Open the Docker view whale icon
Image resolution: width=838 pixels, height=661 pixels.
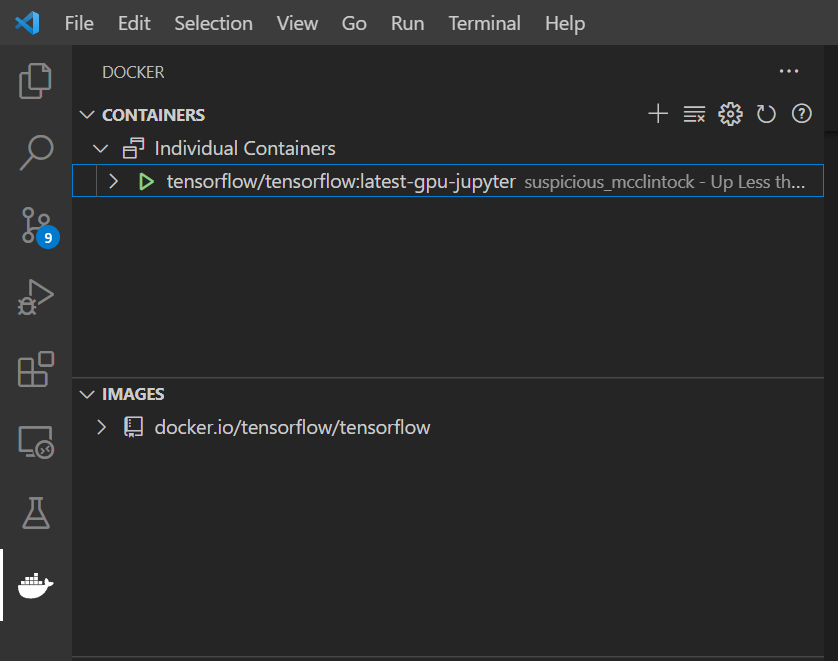[x=35, y=586]
